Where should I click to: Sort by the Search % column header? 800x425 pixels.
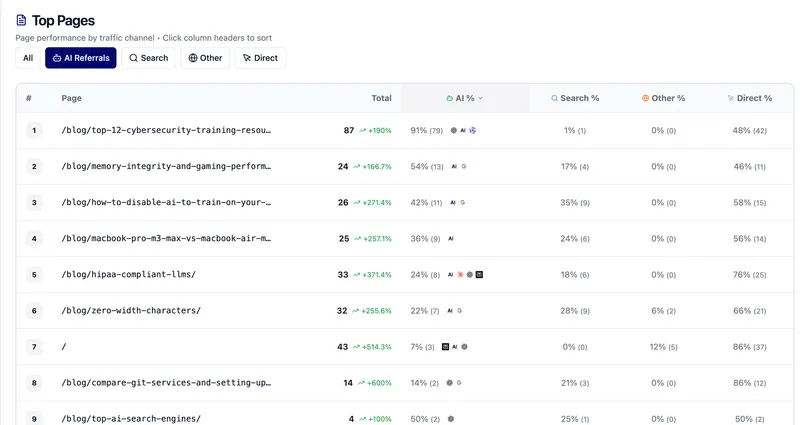tap(575, 98)
